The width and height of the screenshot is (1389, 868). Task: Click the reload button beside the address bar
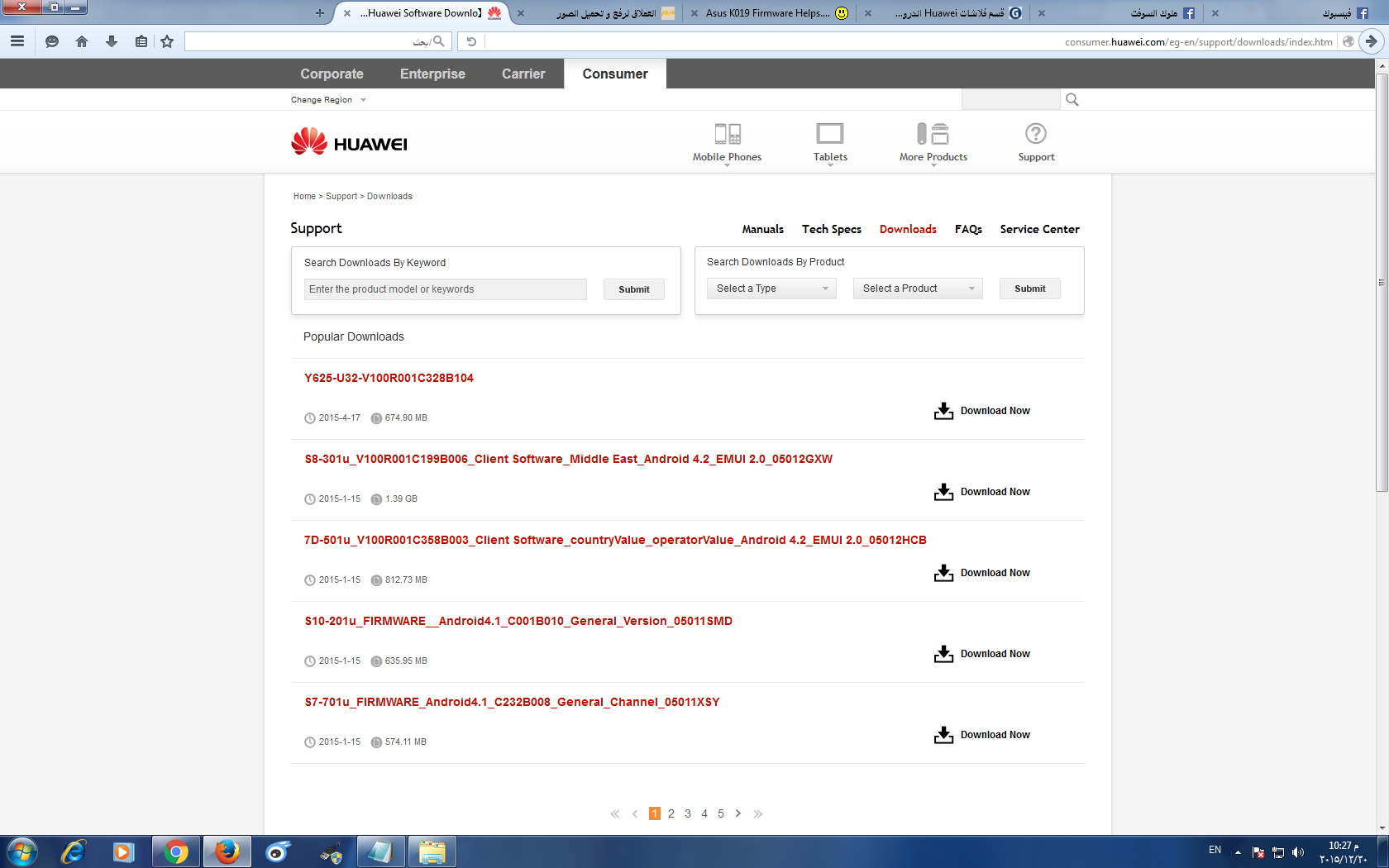(x=471, y=41)
